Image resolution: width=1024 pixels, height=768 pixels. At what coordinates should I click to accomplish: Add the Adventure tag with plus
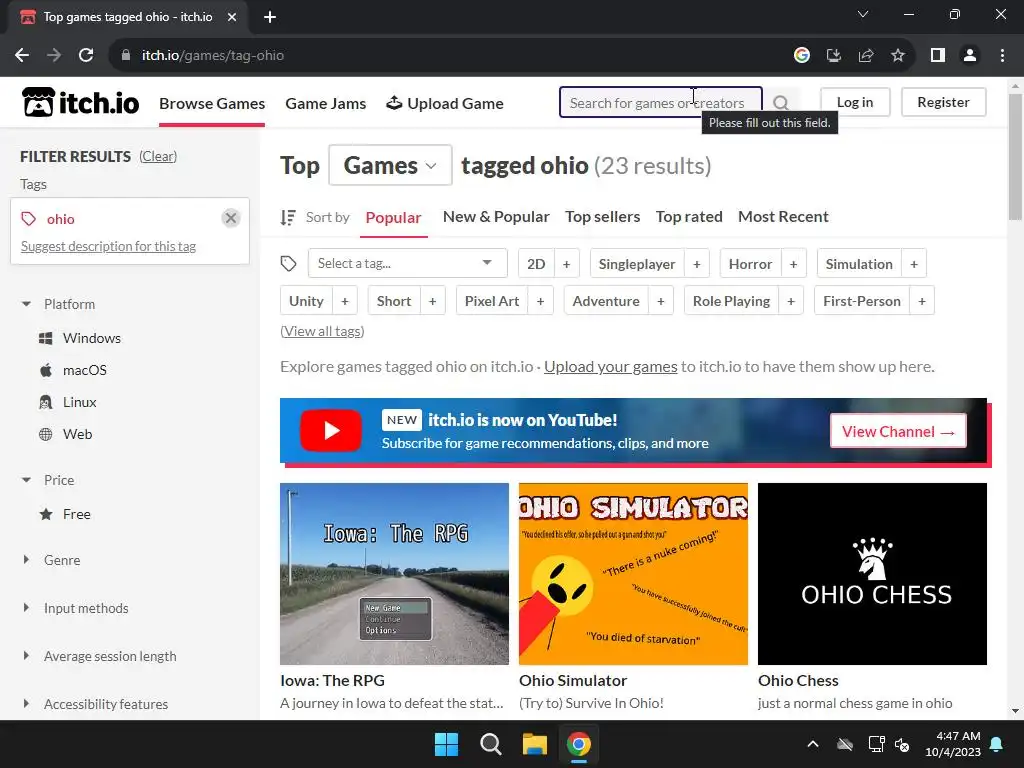point(660,301)
